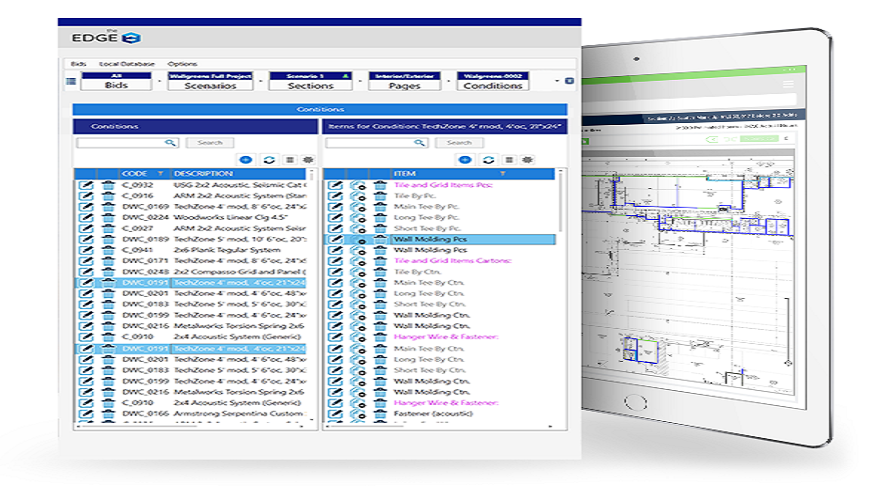
Task: Select the Woodworks Linear Clg 4.5" row
Action: click(x=191, y=217)
